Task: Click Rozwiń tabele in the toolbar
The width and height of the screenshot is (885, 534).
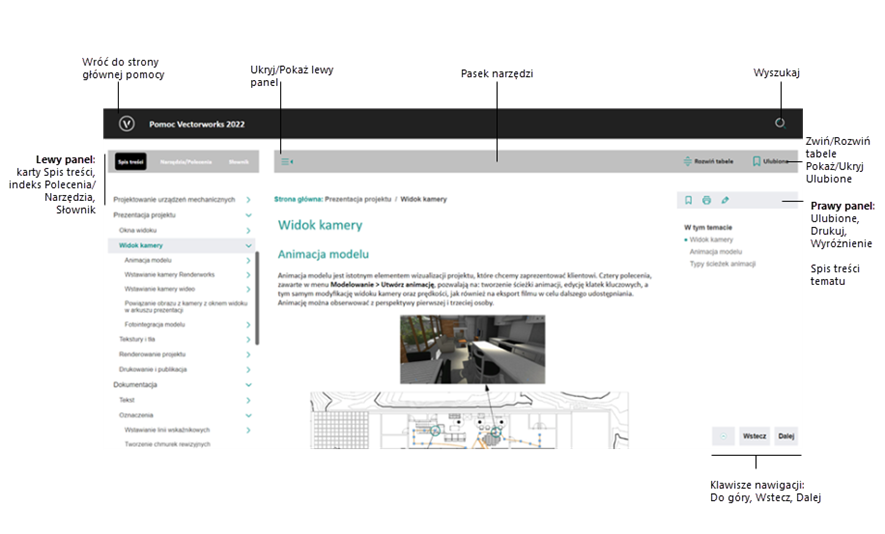Action: click(708, 161)
